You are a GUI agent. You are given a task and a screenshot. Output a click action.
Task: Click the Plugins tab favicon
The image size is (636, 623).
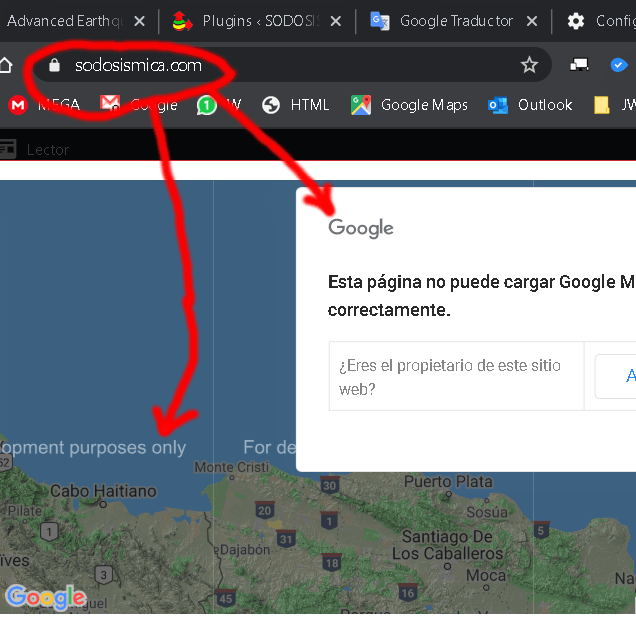pos(182,21)
